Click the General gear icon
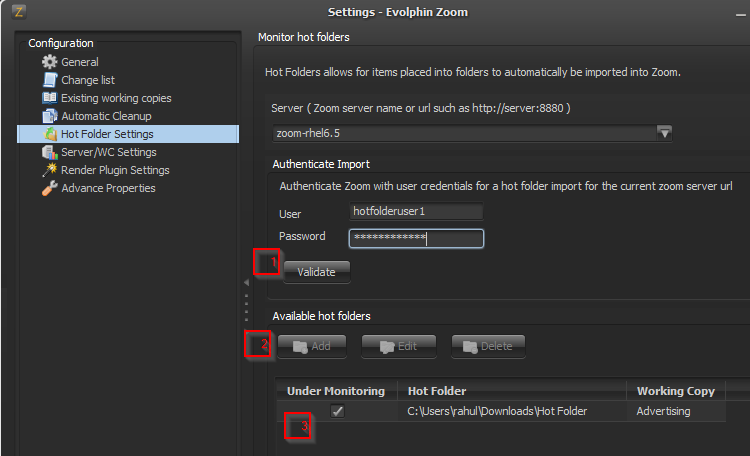The image size is (750, 456). pos(49,62)
